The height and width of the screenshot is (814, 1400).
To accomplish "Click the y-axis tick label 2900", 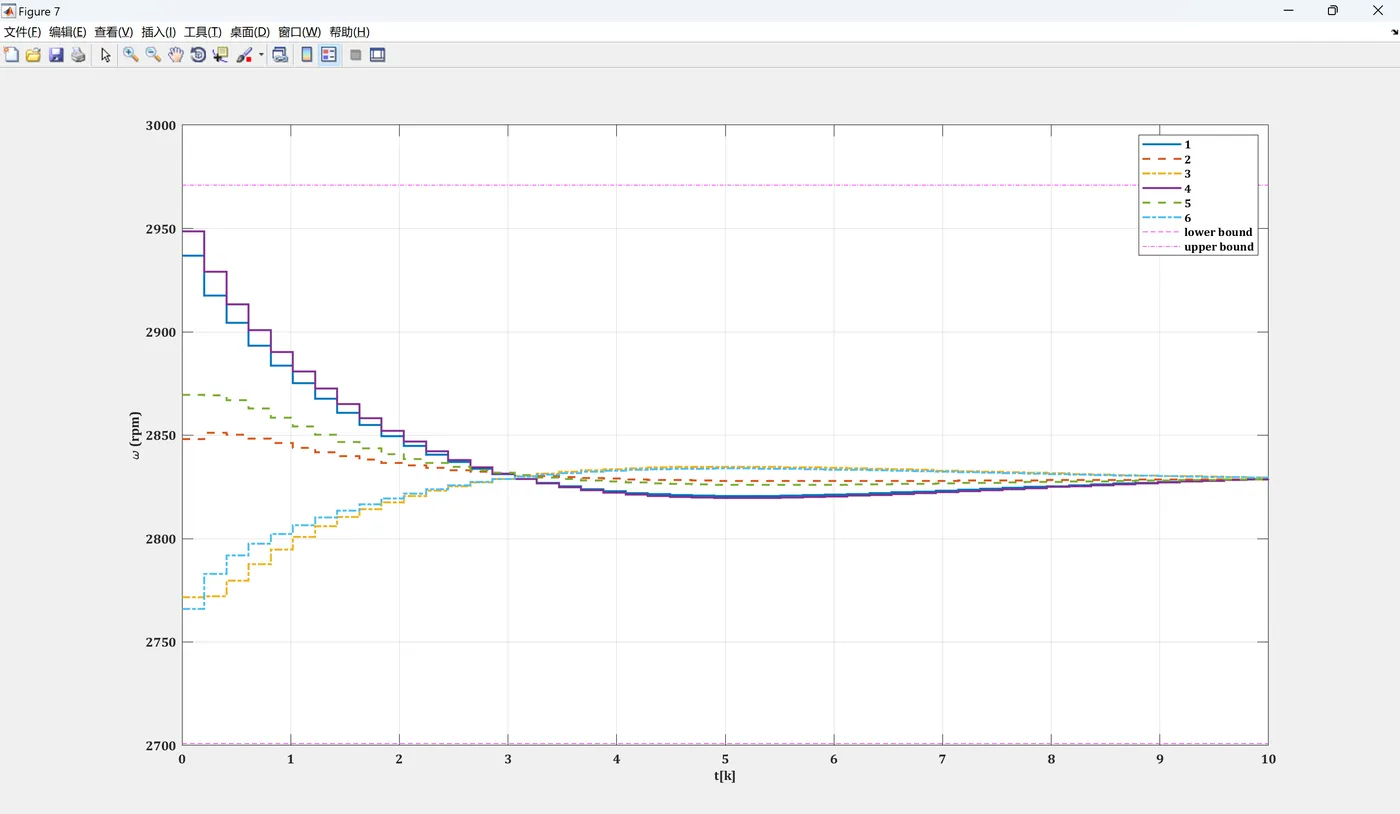I will point(160,333).
